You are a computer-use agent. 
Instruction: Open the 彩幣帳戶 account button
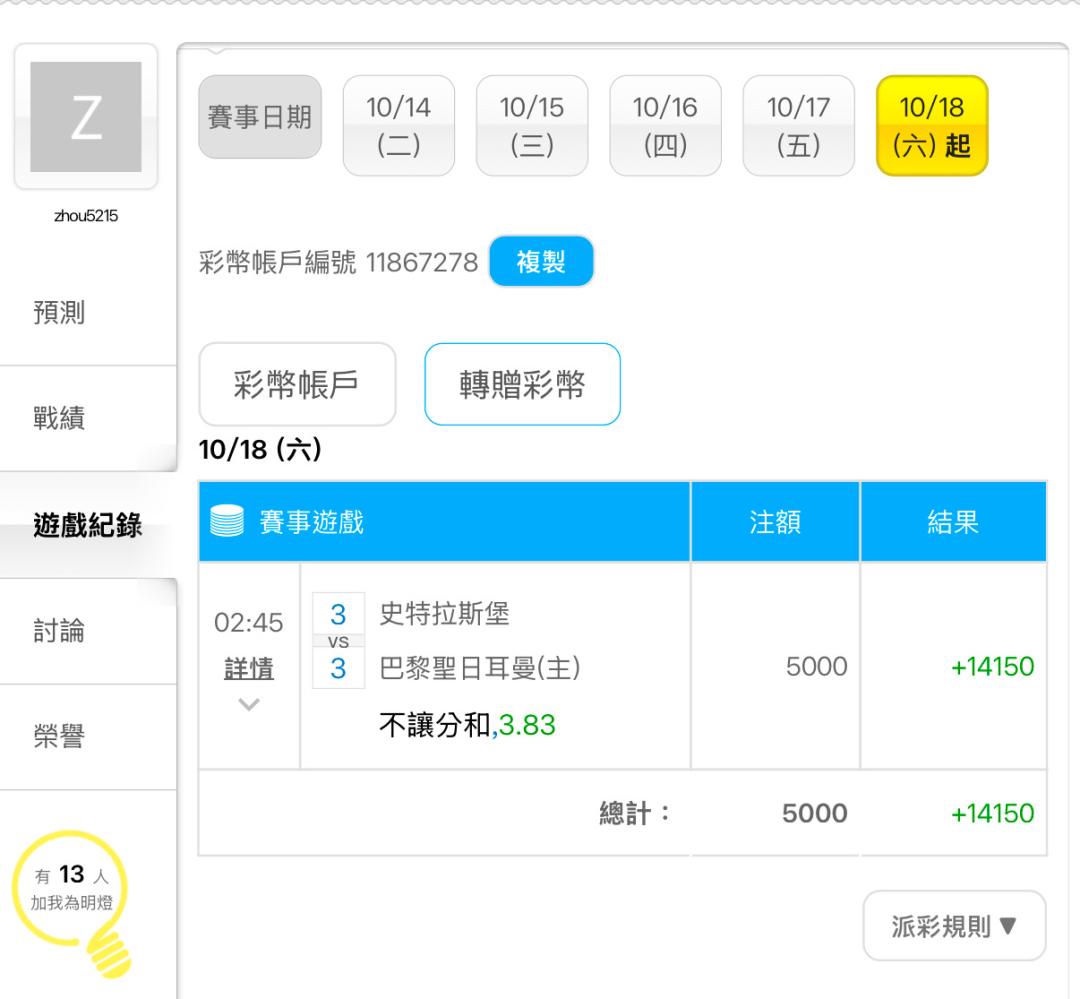(298, 385)
